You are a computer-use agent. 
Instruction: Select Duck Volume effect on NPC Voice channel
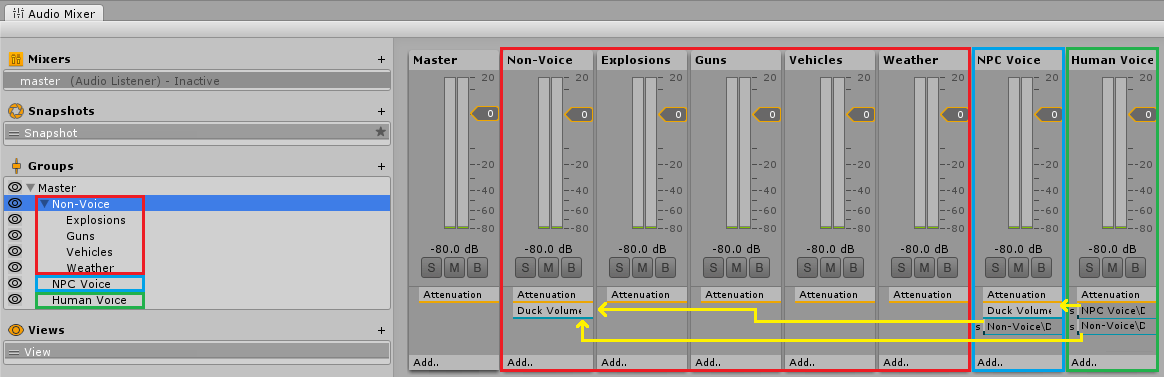[x=1022, y=311]
